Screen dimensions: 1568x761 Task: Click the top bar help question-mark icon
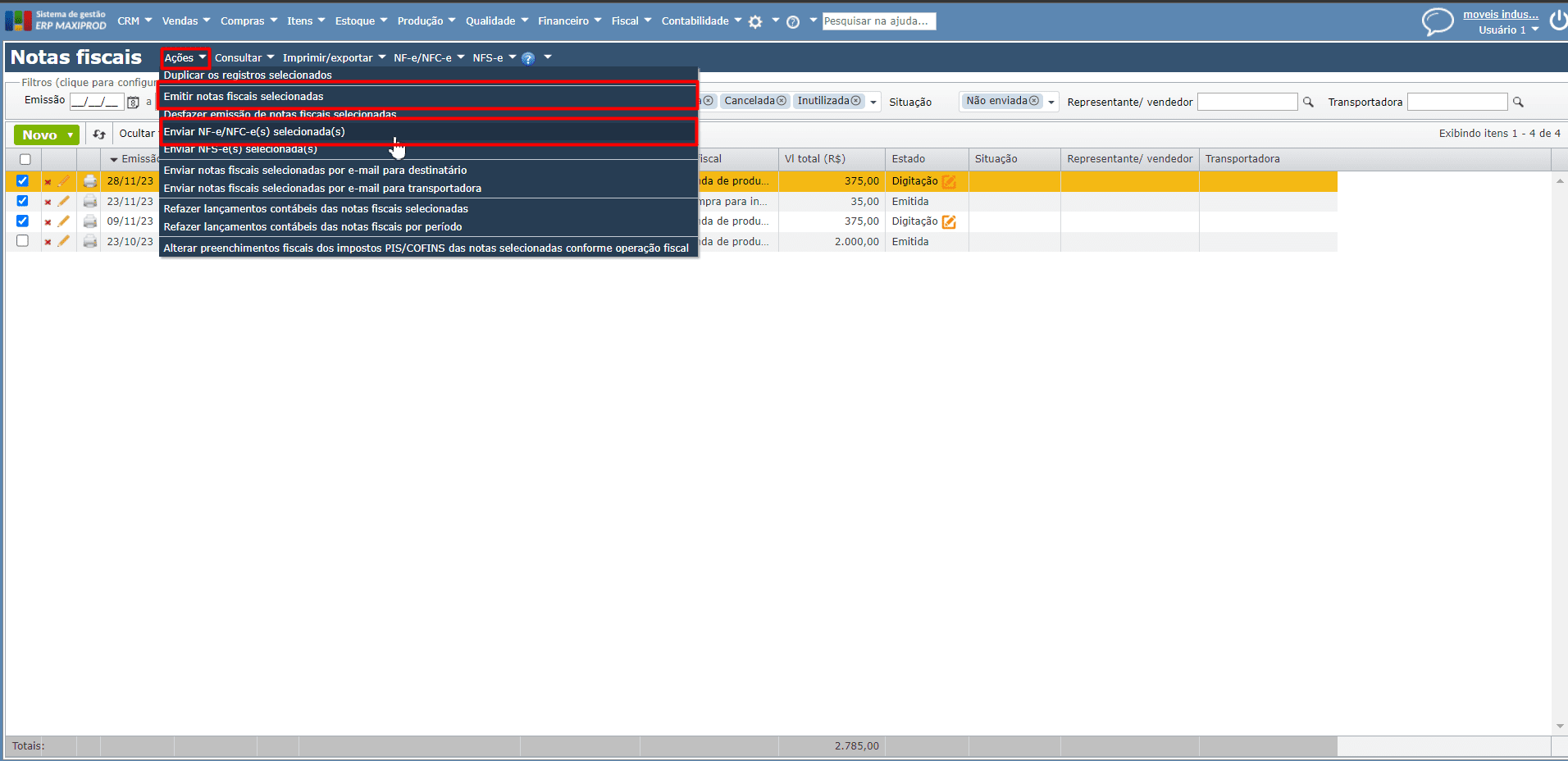[x=793, y=22]
